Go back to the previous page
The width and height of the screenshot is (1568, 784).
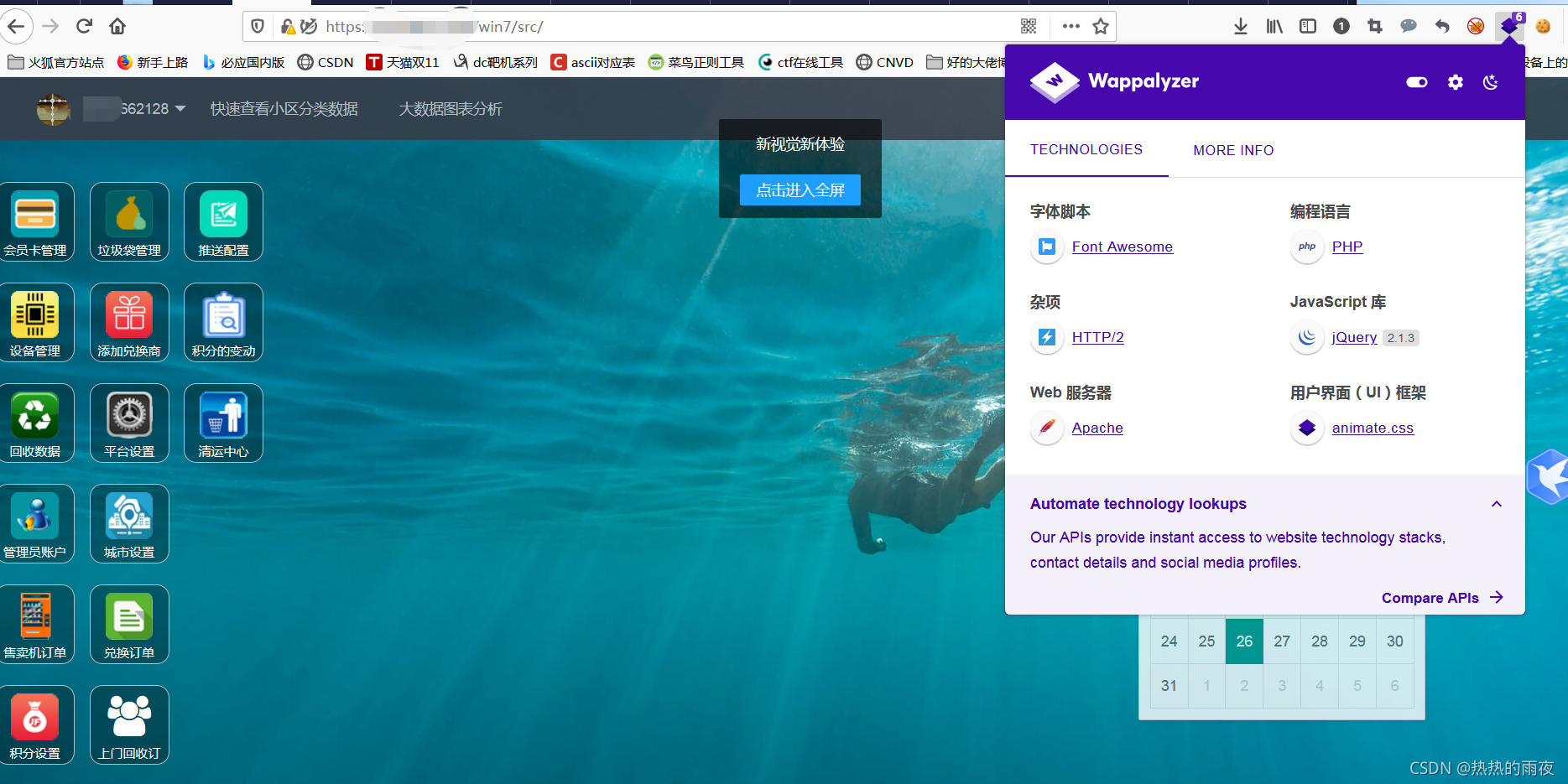[17, 27]
